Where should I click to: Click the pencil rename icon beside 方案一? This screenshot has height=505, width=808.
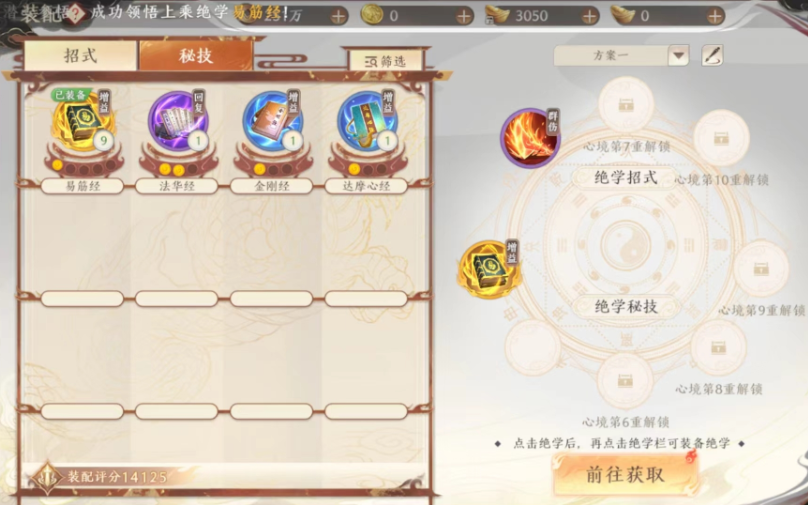(x=712, y=55)
